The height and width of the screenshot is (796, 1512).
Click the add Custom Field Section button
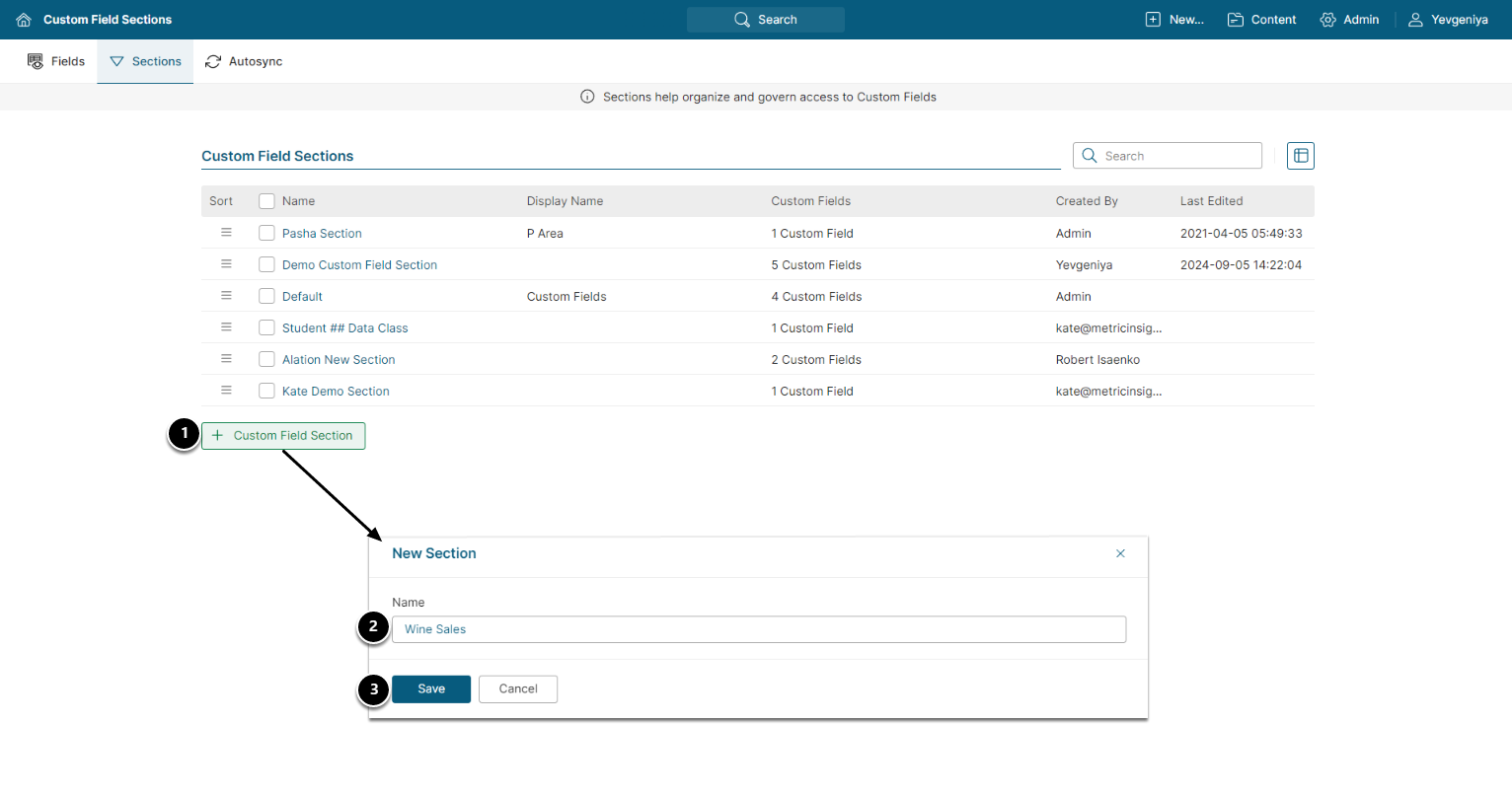(x=283, y=436)
